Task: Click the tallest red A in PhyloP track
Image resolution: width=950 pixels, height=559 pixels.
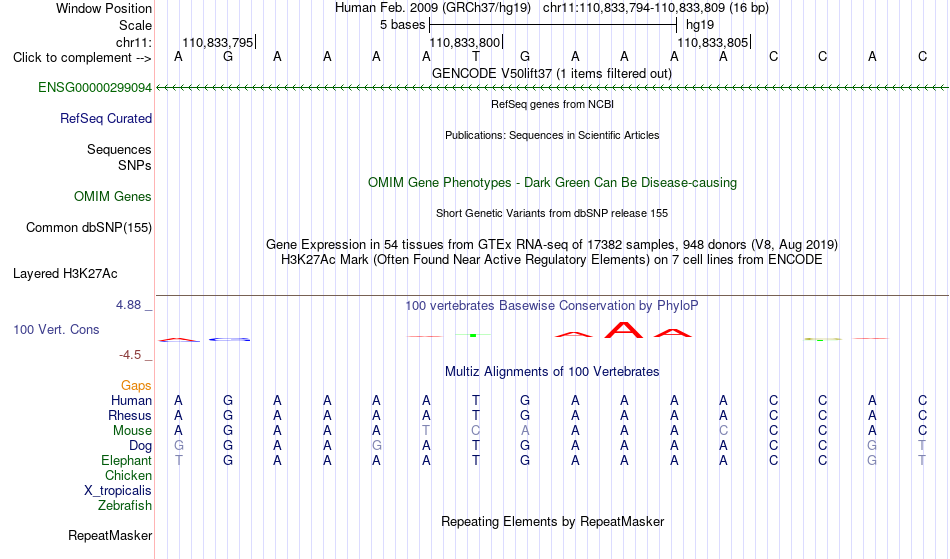Action: (x=624, y=330)
